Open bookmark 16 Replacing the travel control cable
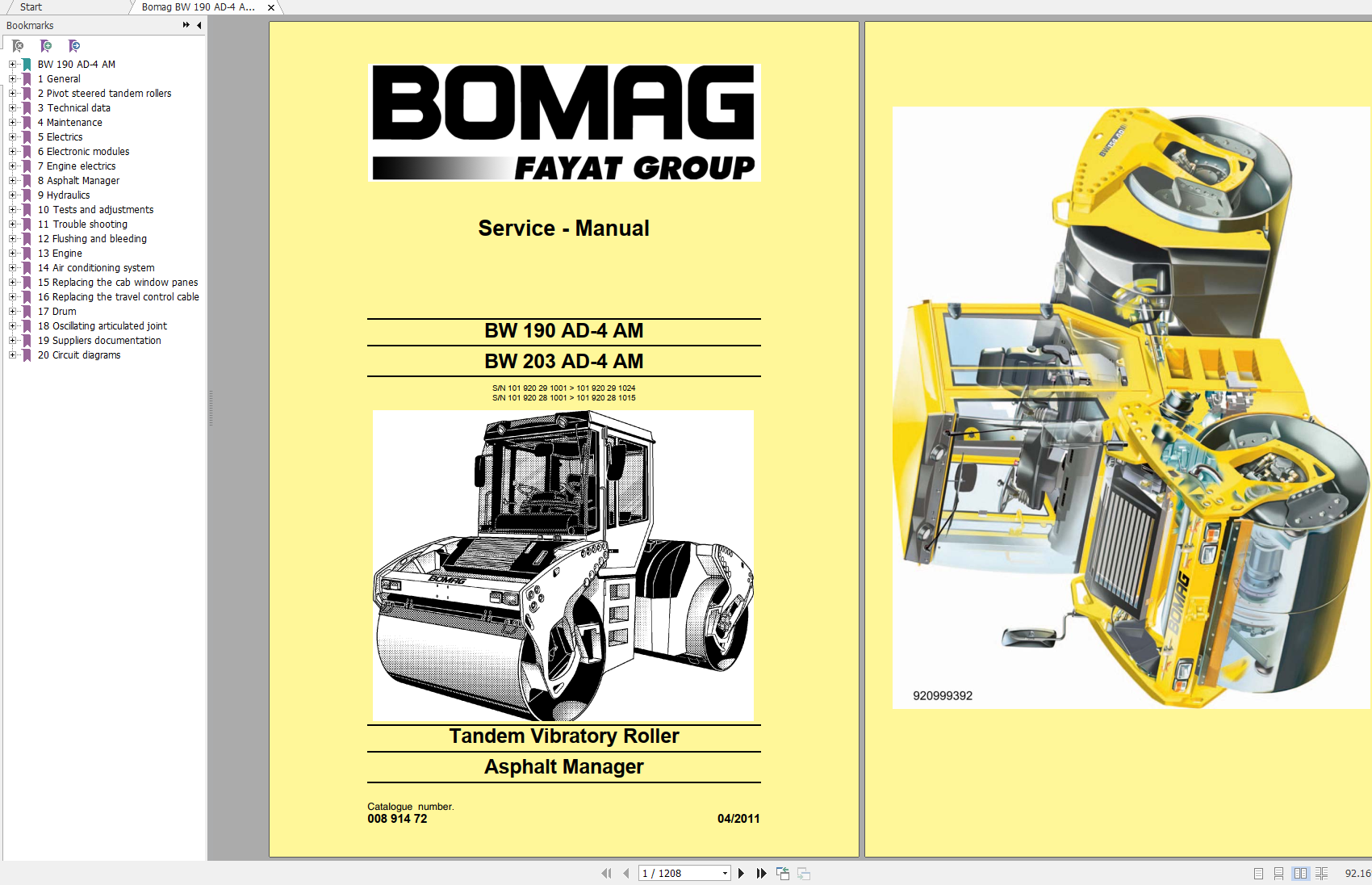This screenshot has height=885, width=1372. click(x=119, y=297)
